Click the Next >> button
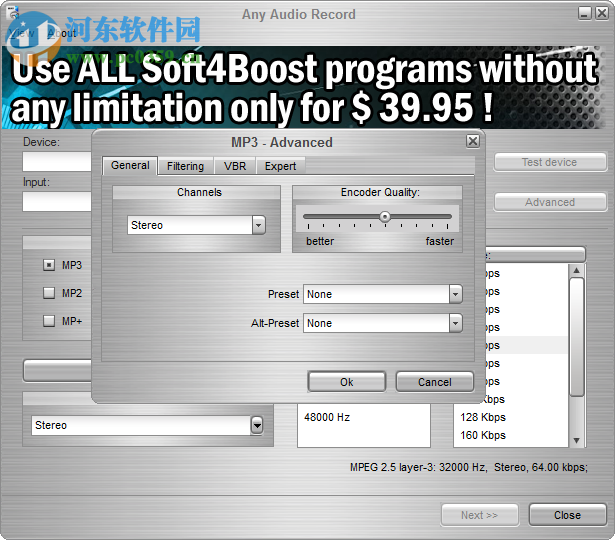The width and height of the screenshot is (615, 540). (479, 515)
